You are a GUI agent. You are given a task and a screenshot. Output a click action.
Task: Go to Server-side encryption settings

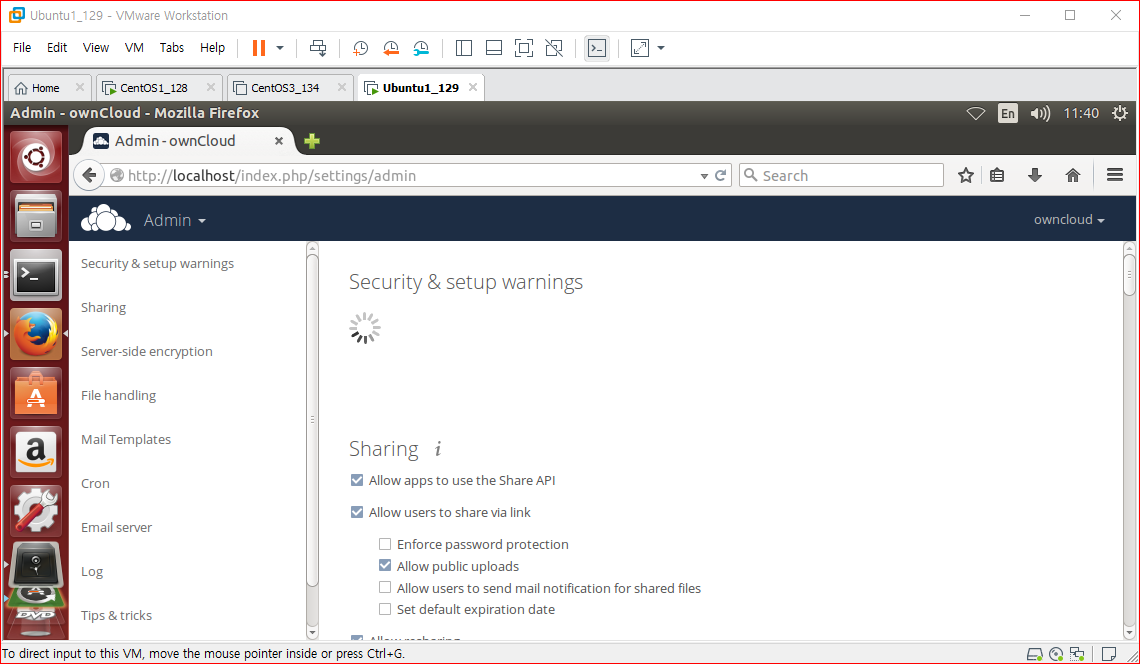147,351
